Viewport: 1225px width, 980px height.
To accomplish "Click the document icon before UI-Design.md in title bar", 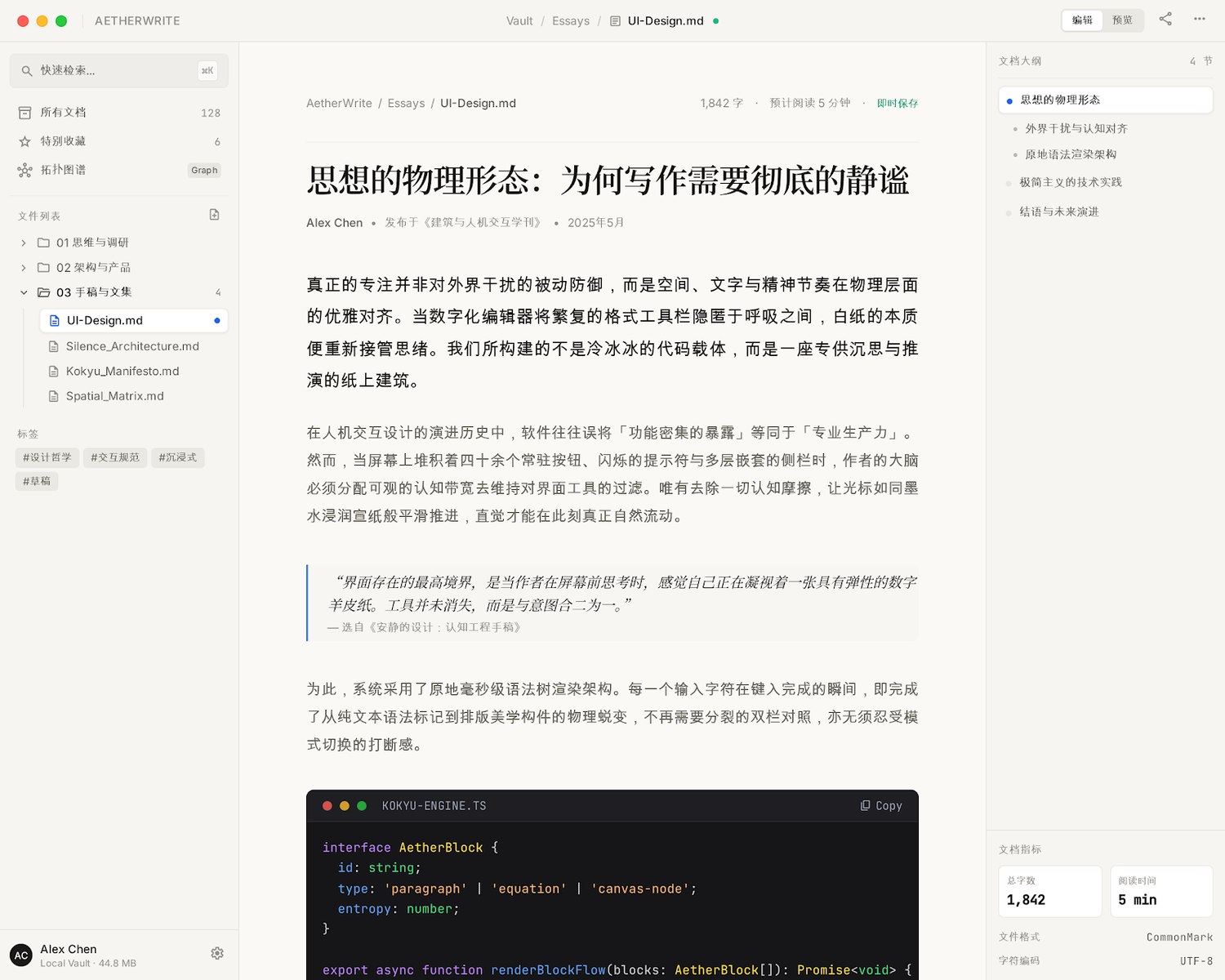I will tap(616, 21).
